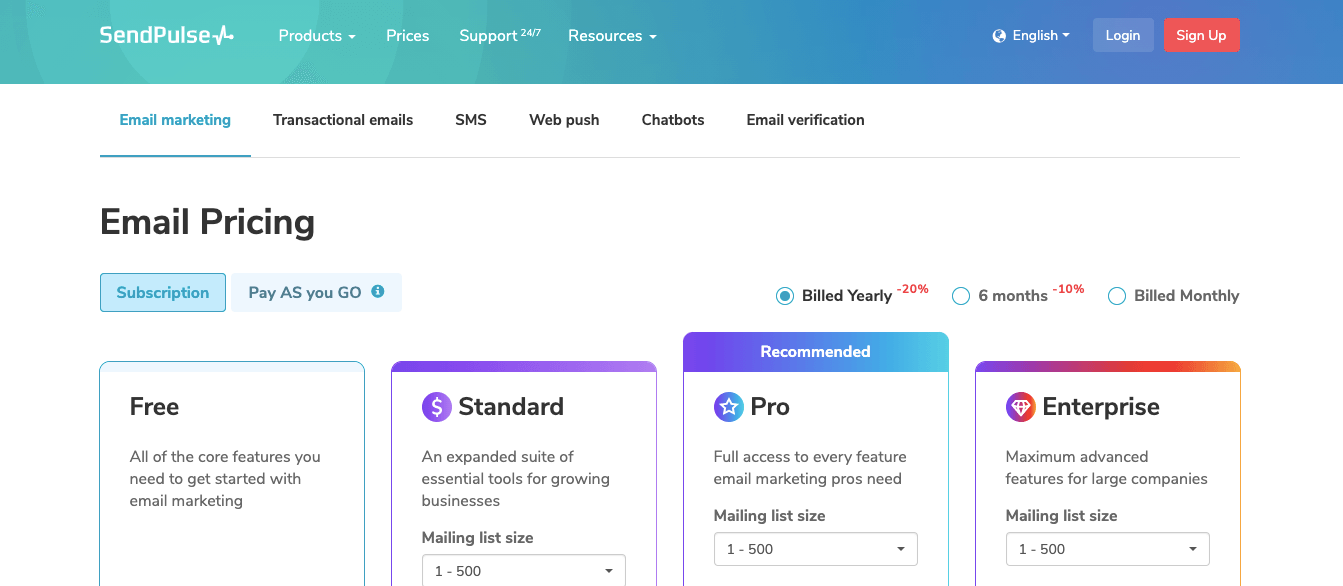Image resolution: width=1343 pixels, height=586 pixels.
Task: Click info icon beside Pay AS you GO
Action: (x=378, y=292)
